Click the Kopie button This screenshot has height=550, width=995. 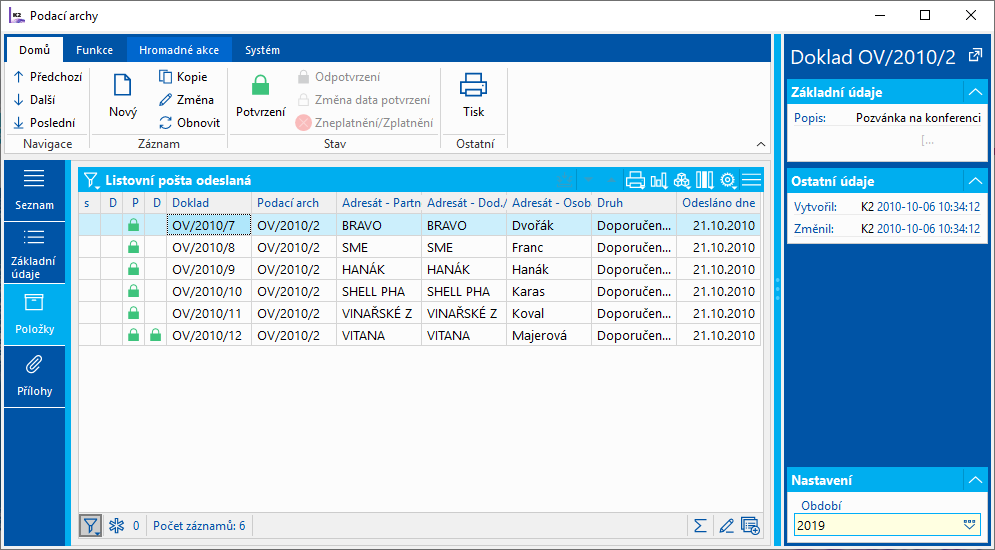coord(183,77)
